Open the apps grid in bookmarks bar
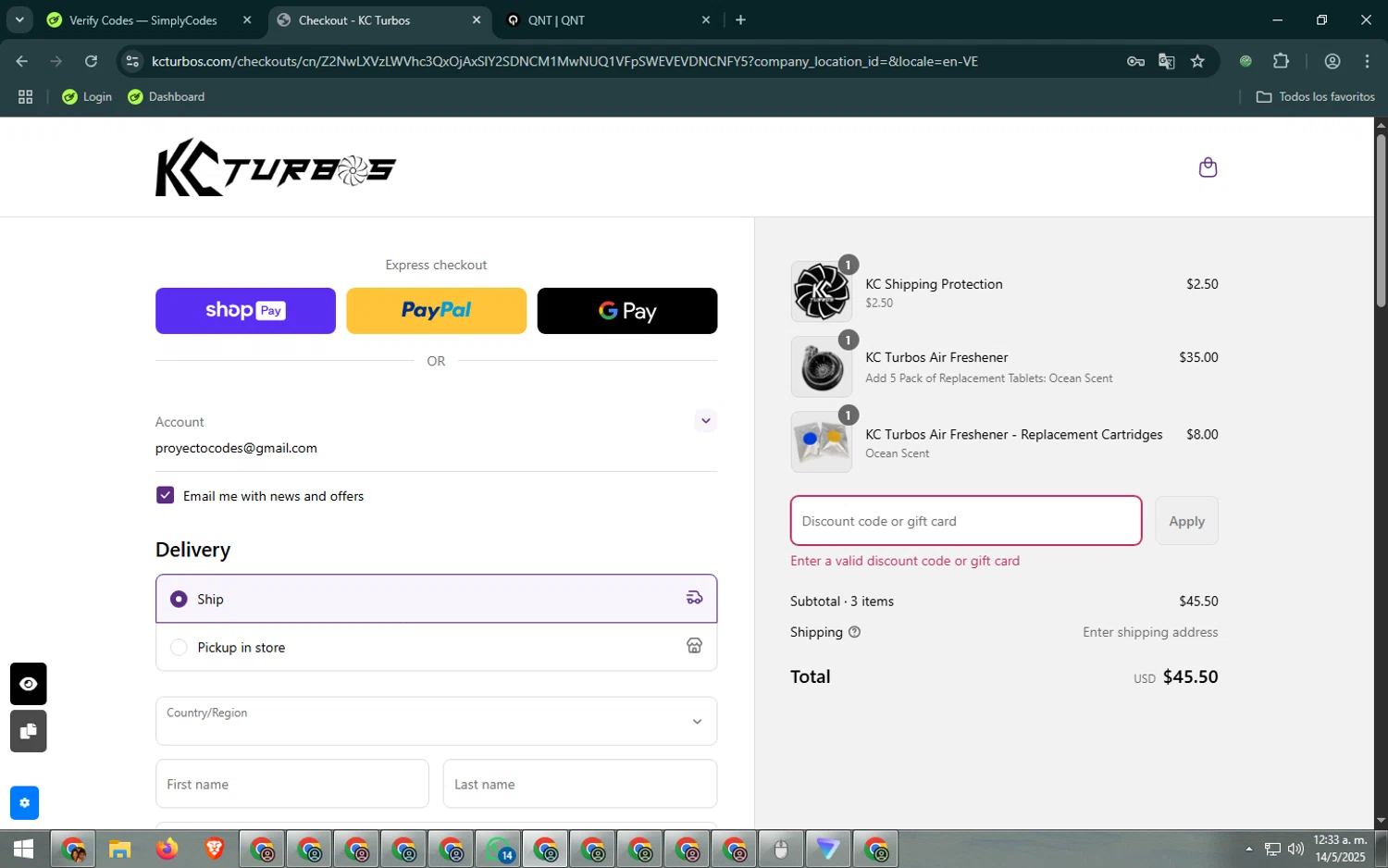 pyautogui.click(x=25, y=96)
